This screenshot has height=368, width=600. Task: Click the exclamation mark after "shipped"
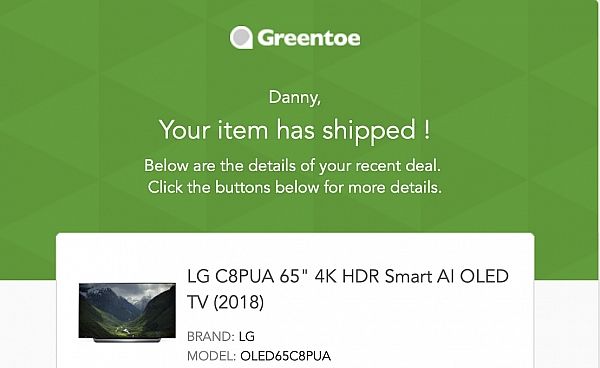427,129
